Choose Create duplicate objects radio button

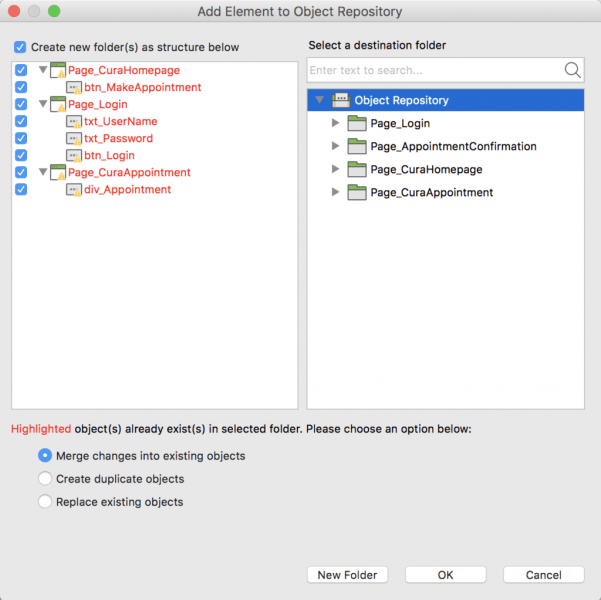point(45,479)
